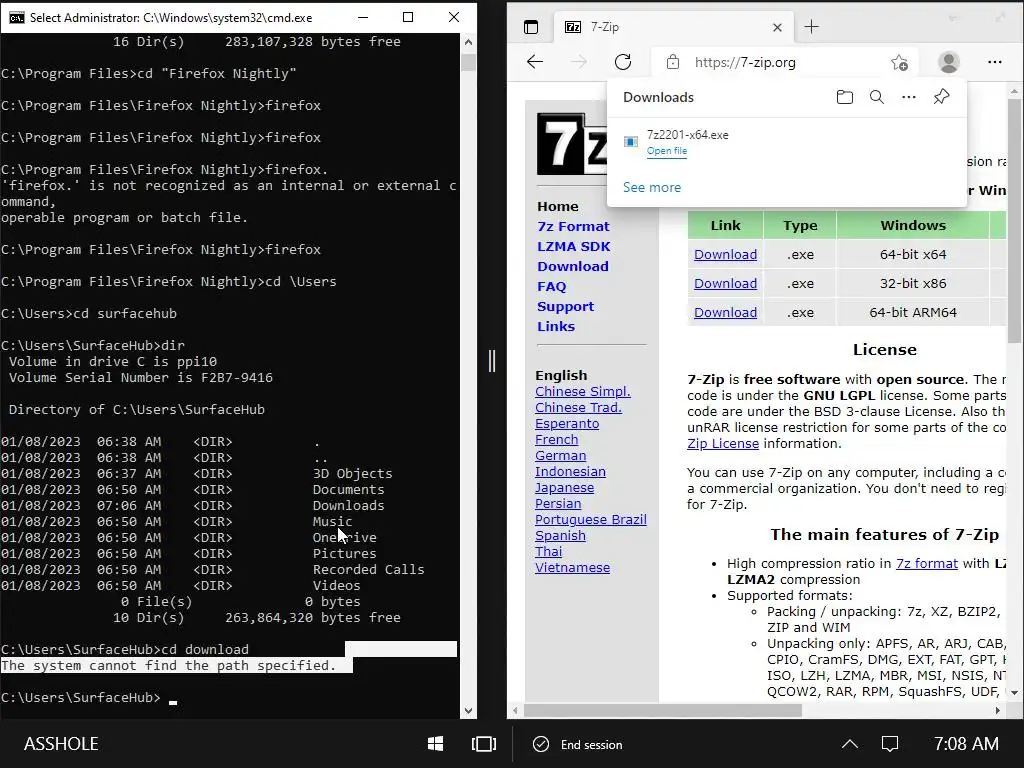Click the cmd.exe window title icon

pos(16,18)
